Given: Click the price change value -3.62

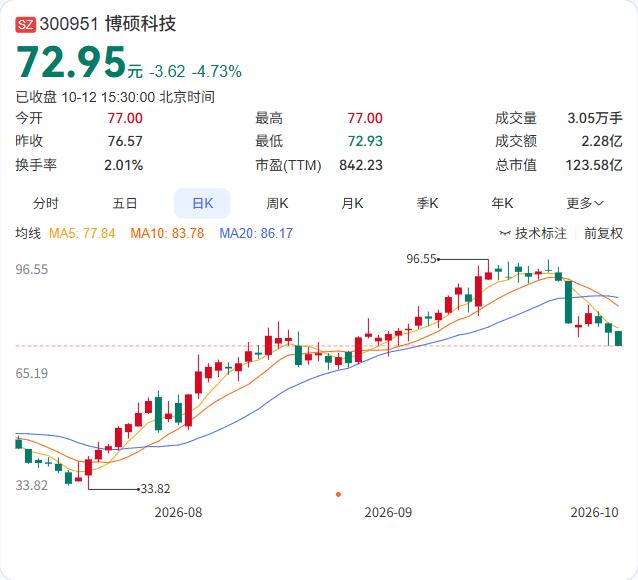Looking at the screenshot, I should 167,72.
